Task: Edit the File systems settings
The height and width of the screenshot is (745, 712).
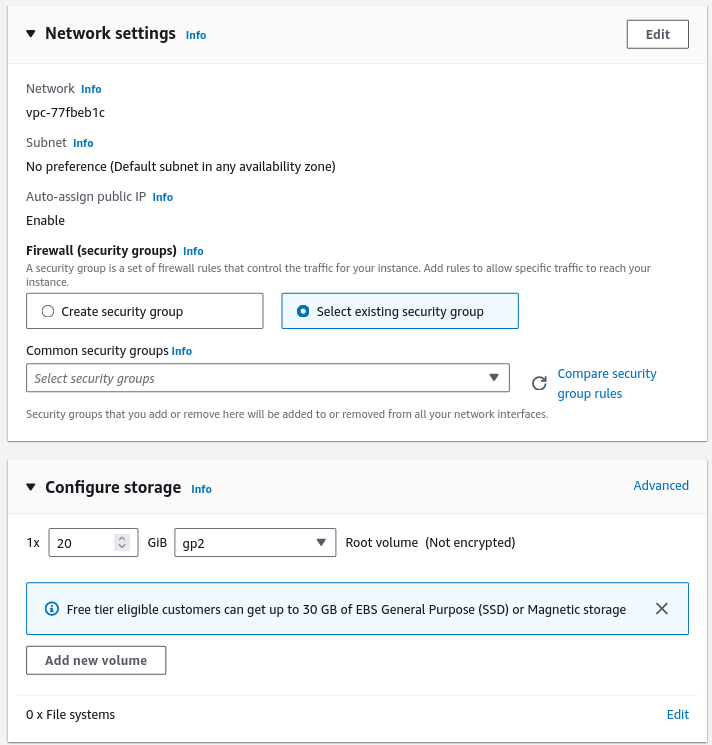Action: coord(677,714)
